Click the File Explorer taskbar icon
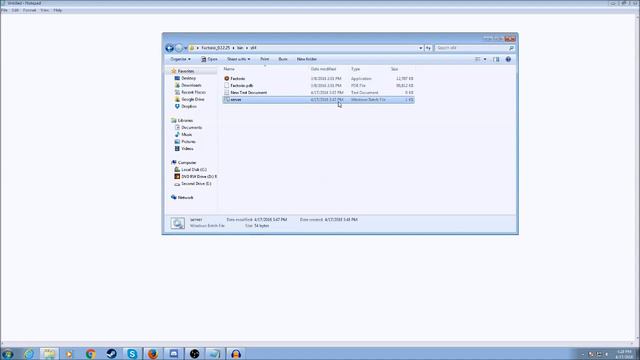The image size is (640, 360). click(x=49, y=354)
